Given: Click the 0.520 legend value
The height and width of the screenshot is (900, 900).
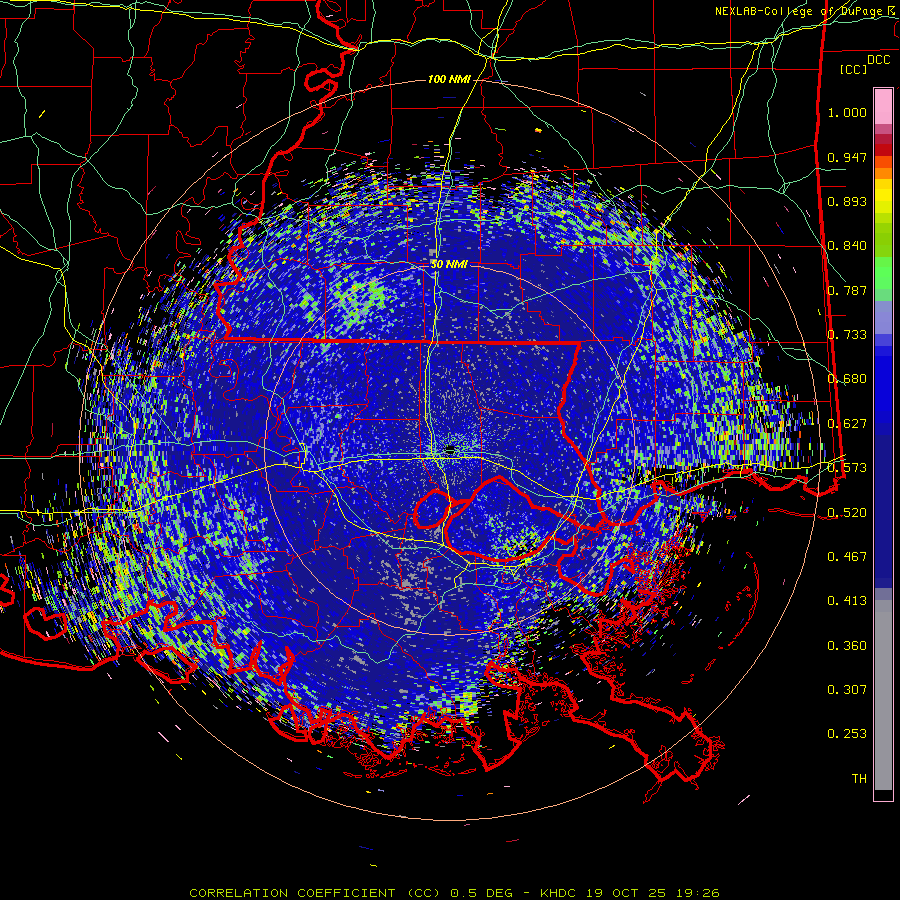Looking at the screenshot, I should coord(847,512).
